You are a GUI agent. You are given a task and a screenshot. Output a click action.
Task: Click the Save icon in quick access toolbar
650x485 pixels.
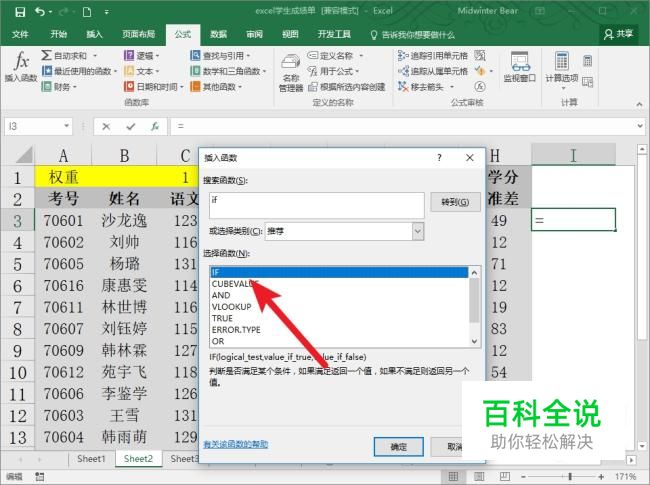click(19, 12)
